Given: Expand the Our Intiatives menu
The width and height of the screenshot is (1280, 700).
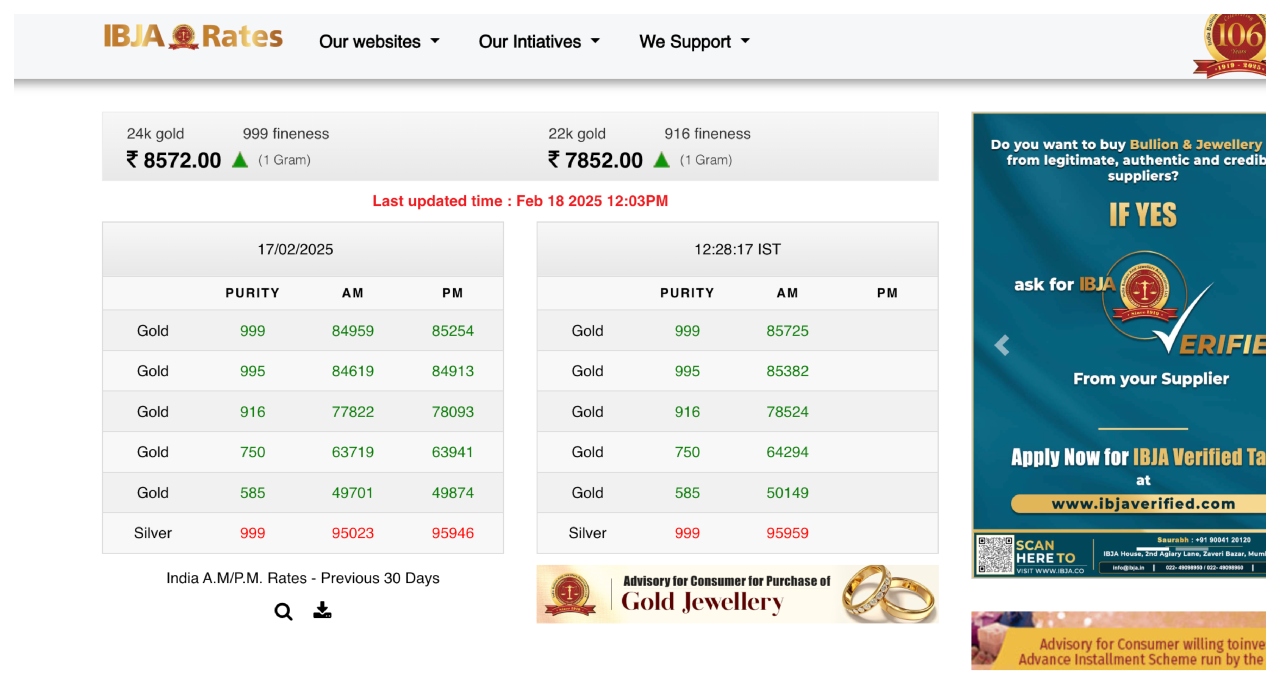Looking at the screenshot, I should 539,42.
